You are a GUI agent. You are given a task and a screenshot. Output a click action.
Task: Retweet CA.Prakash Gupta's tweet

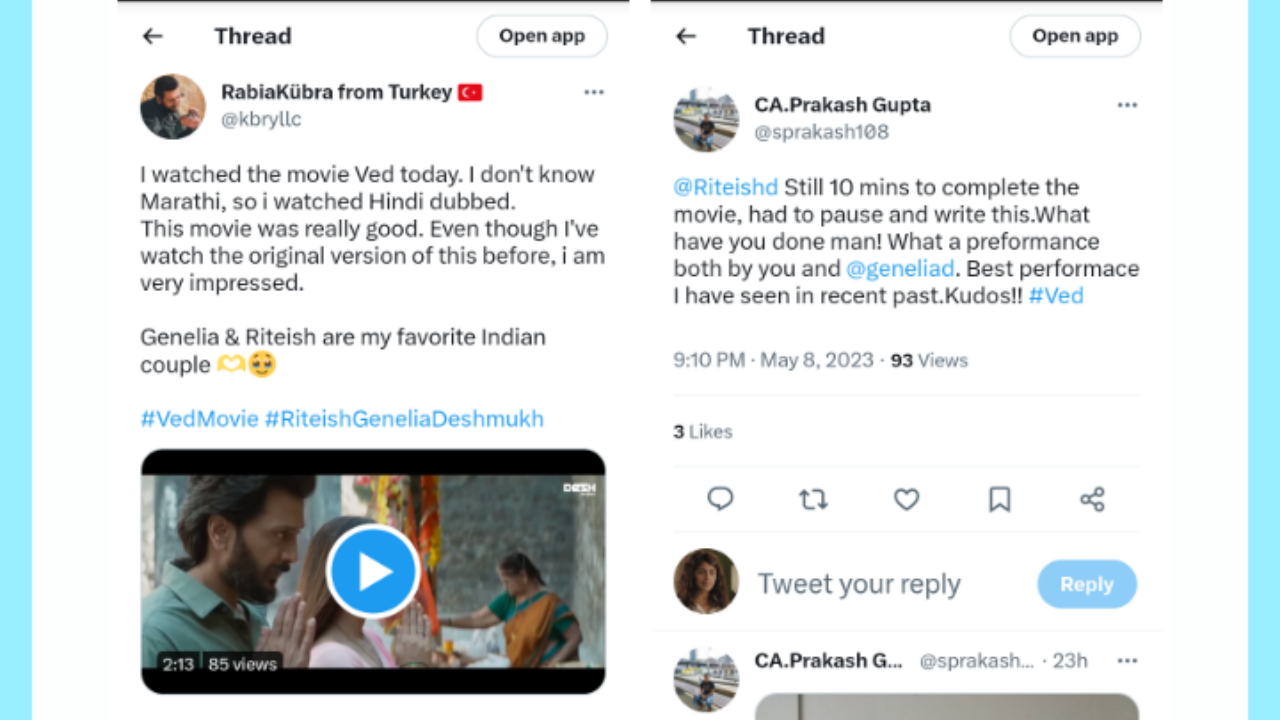(x=813, y=499)
